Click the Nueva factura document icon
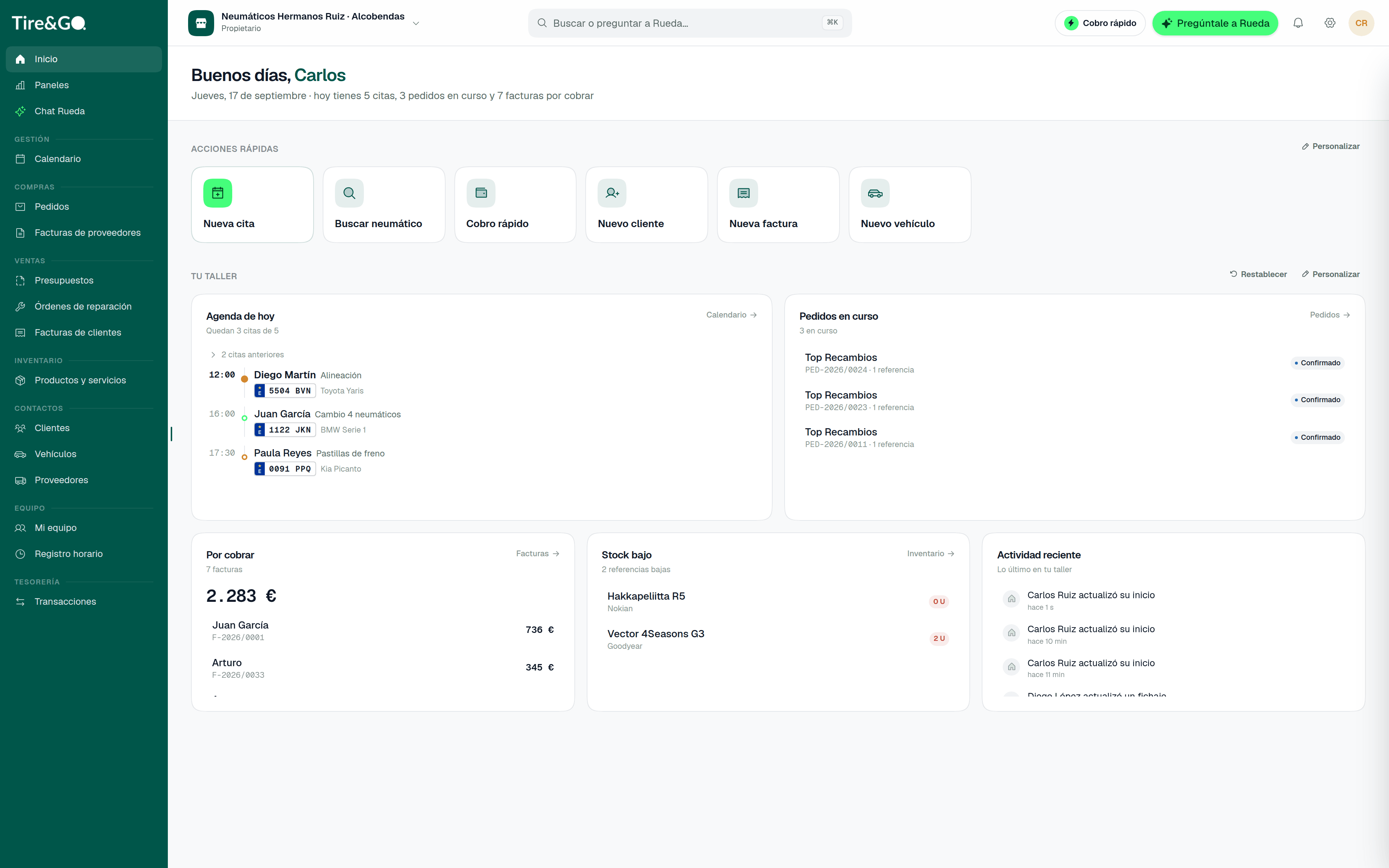 [743, 193]
